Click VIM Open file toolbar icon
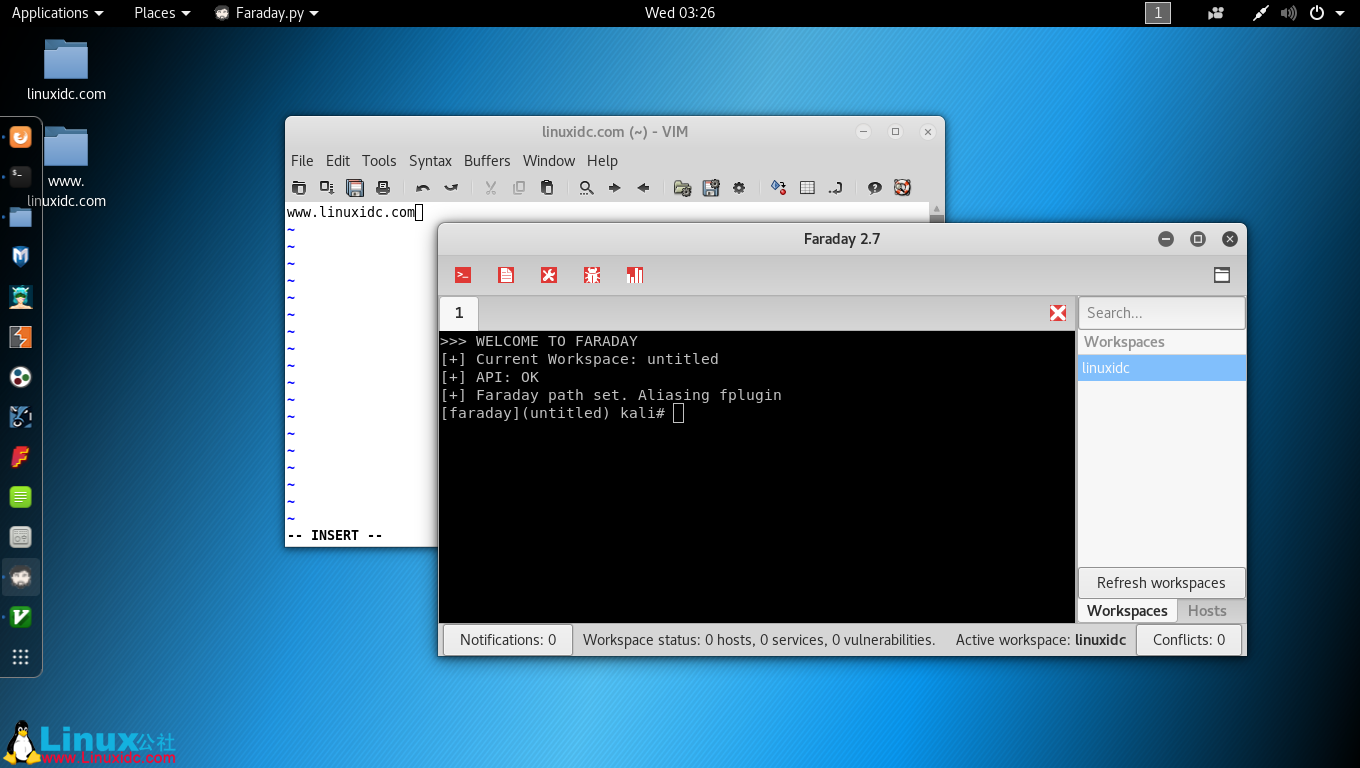The width and height of the screenshot is (1360, 768). click(x=299, y=187)
